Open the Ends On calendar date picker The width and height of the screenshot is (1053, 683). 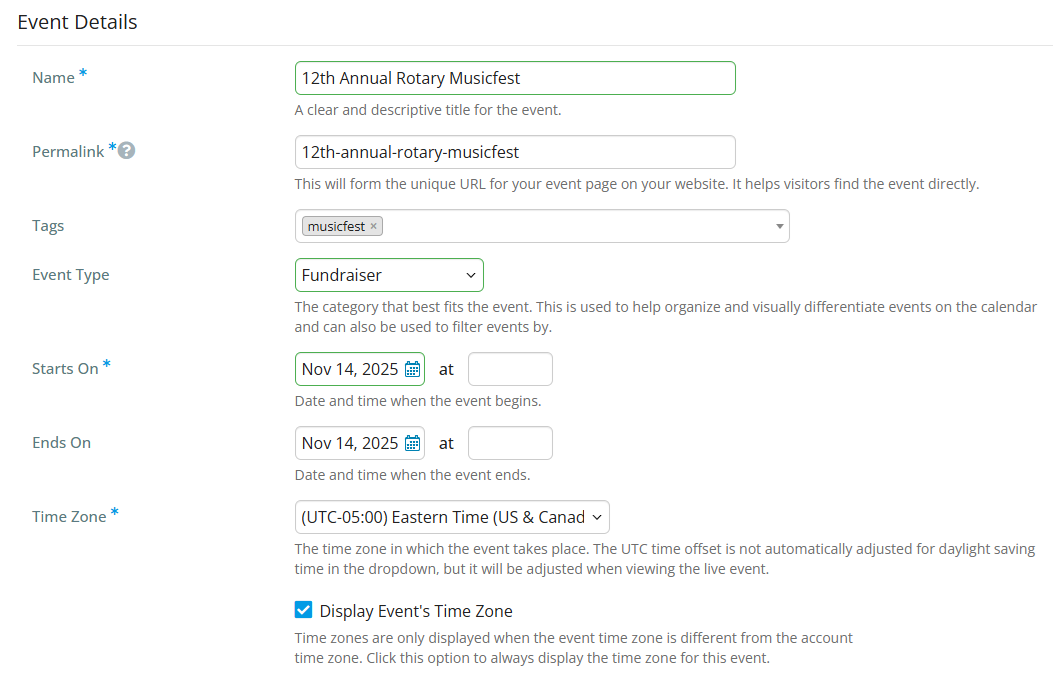pos(413,442)
